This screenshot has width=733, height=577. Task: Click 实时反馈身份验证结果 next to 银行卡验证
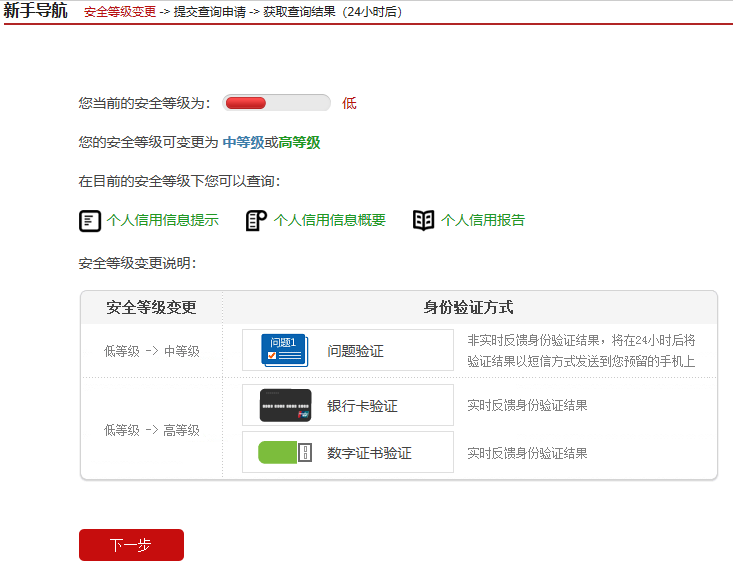(527, 405)
